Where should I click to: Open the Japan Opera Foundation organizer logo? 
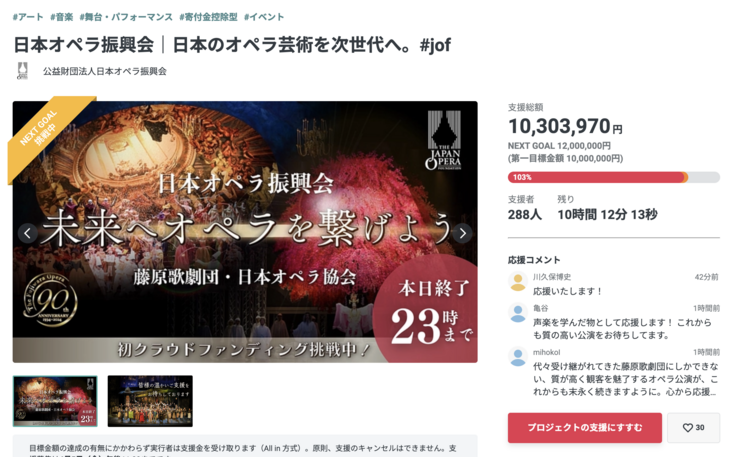(23, 71)
